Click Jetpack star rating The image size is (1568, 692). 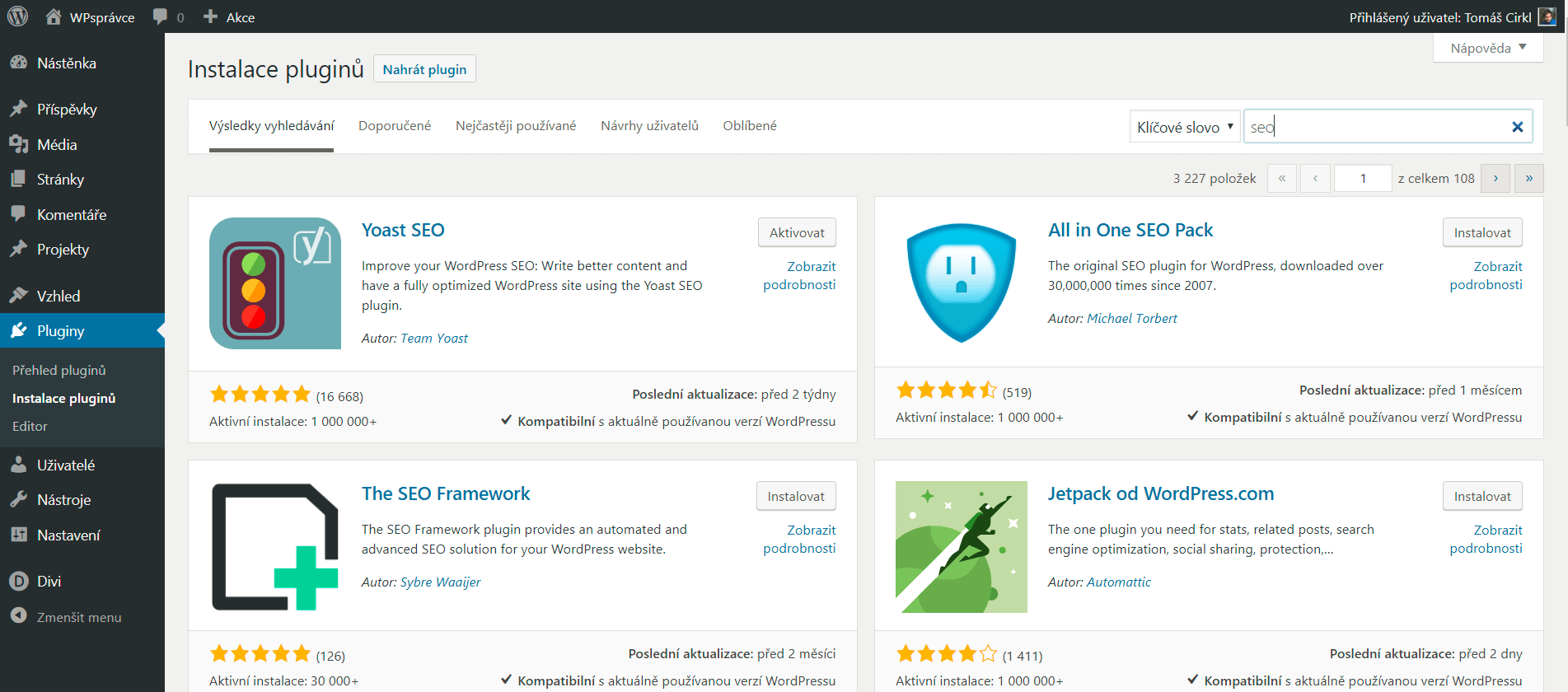pos(947,653)
